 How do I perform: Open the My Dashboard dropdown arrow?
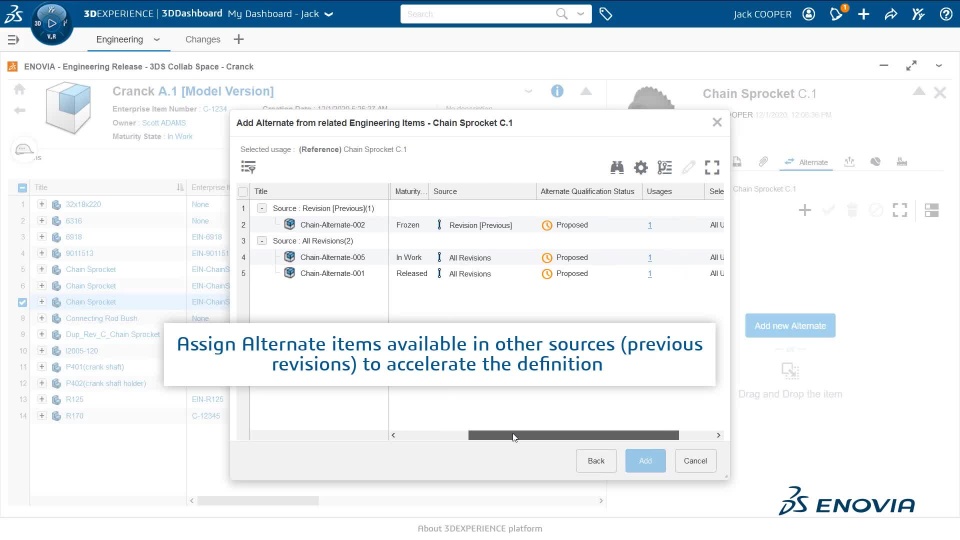[329, 14]
